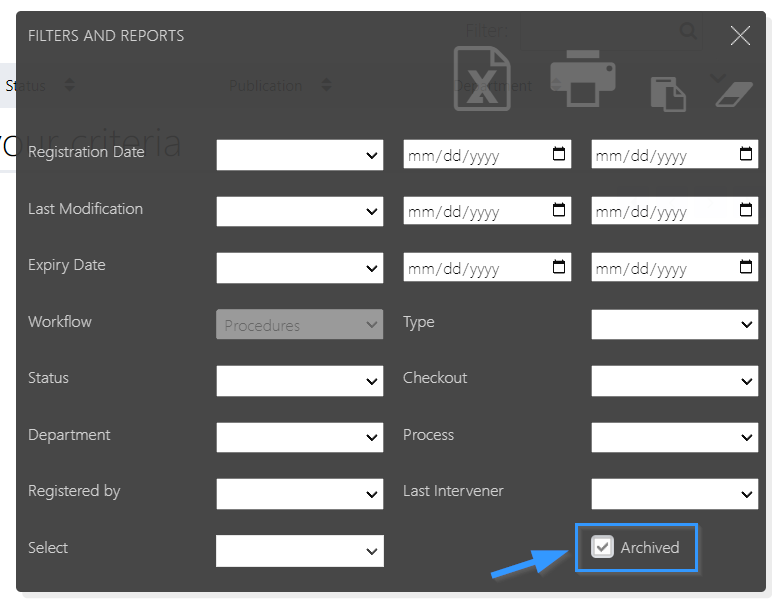Click the 'Registered by' label

pos(74,492)
